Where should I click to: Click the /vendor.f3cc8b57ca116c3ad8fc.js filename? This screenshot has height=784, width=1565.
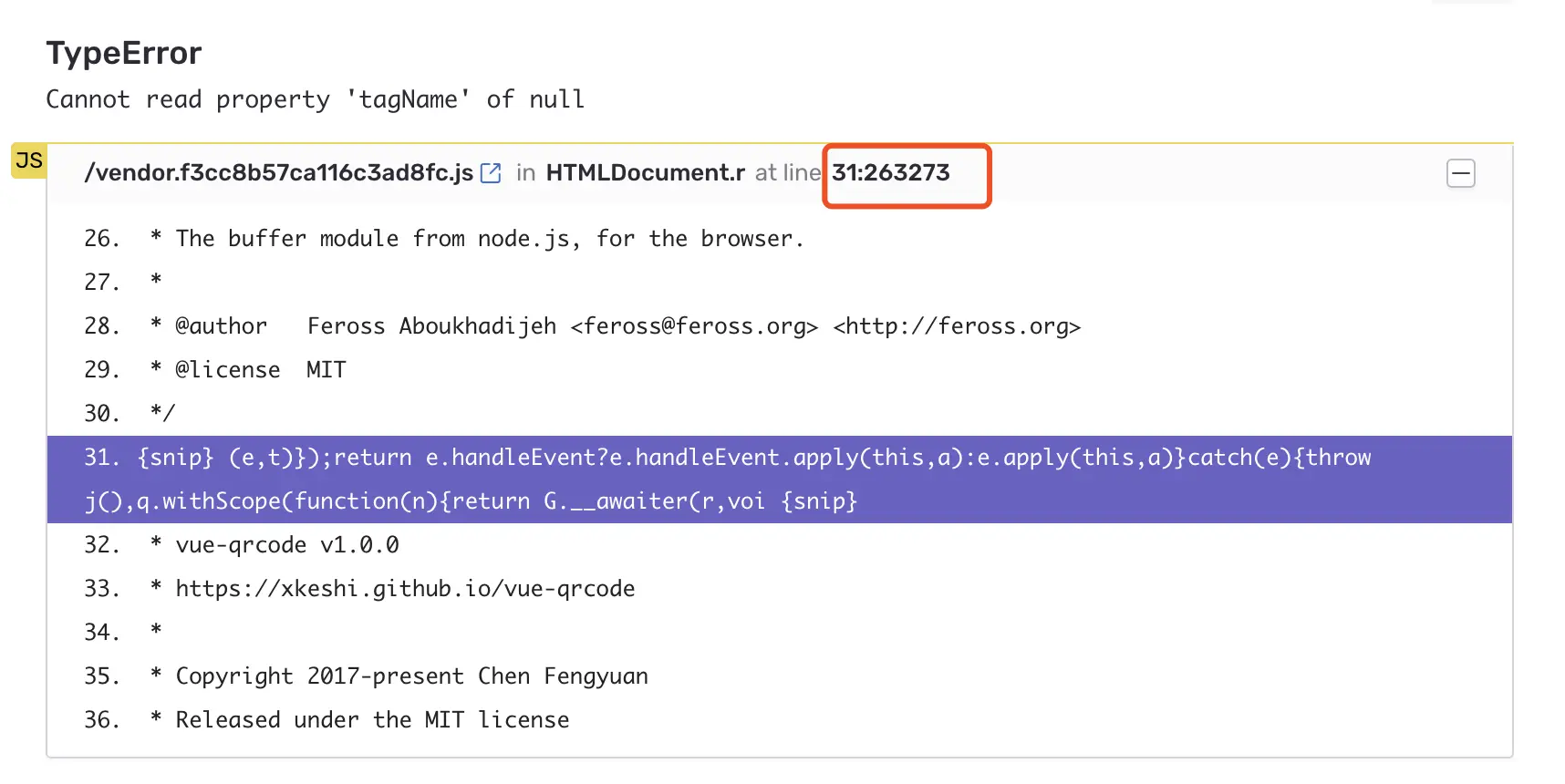(279, 173)
